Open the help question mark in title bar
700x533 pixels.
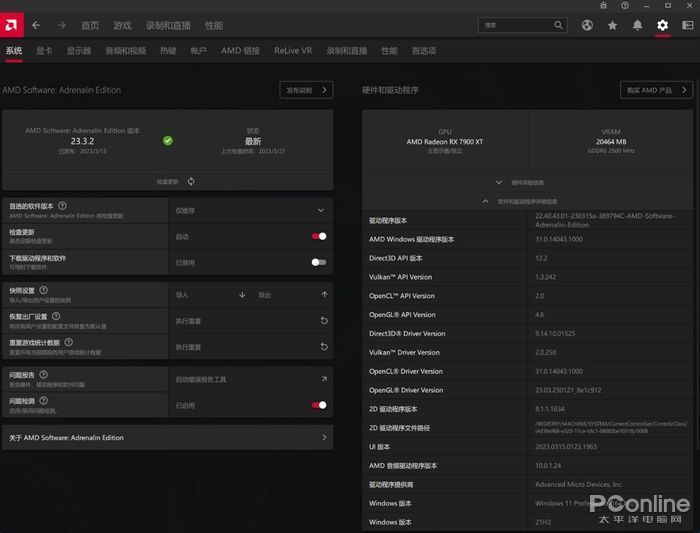[x=625, y=5]
